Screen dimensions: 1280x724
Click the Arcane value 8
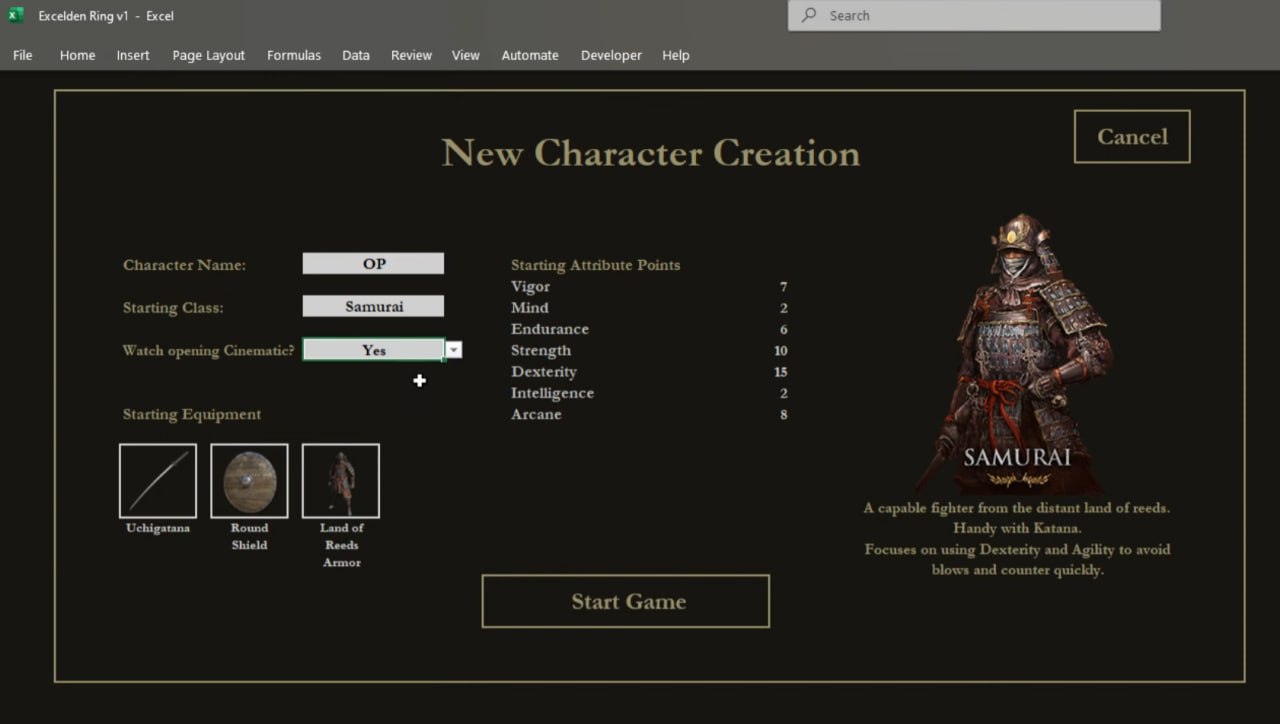pos(783,414)
